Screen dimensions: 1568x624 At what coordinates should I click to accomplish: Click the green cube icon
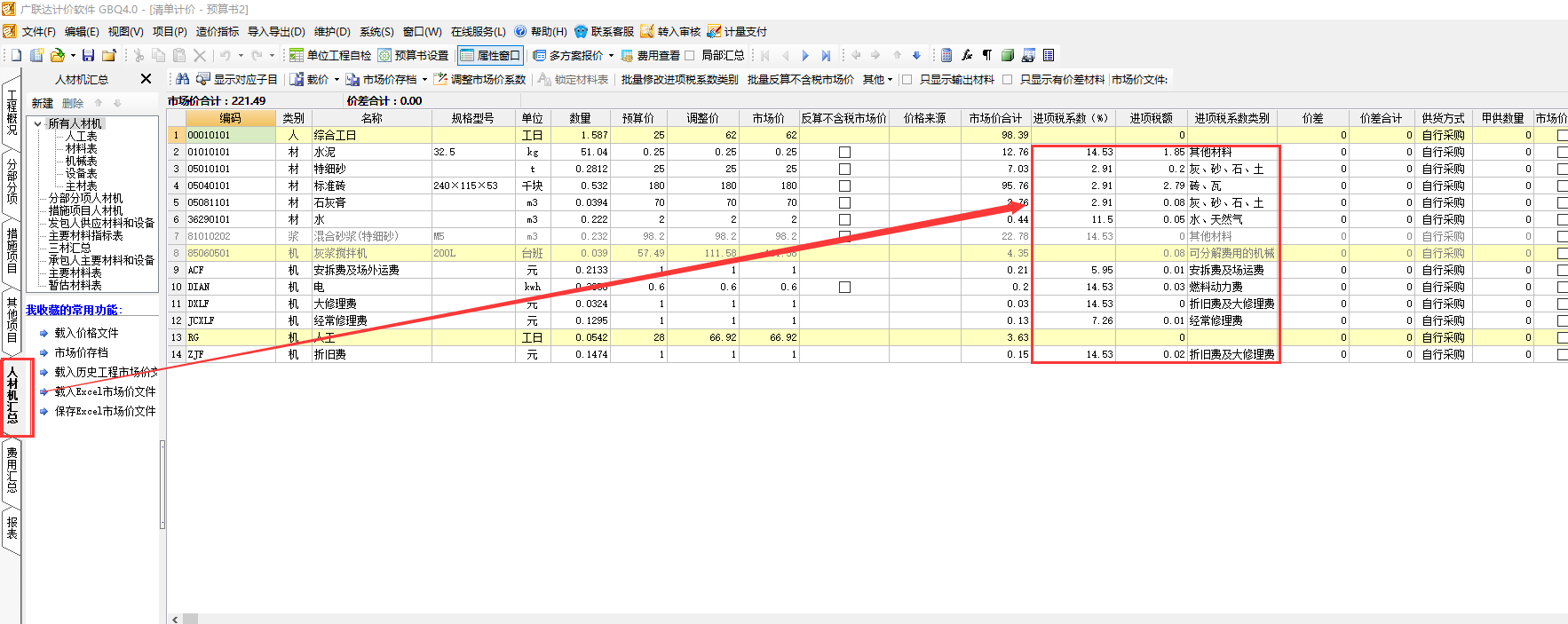coord(1008,55)
